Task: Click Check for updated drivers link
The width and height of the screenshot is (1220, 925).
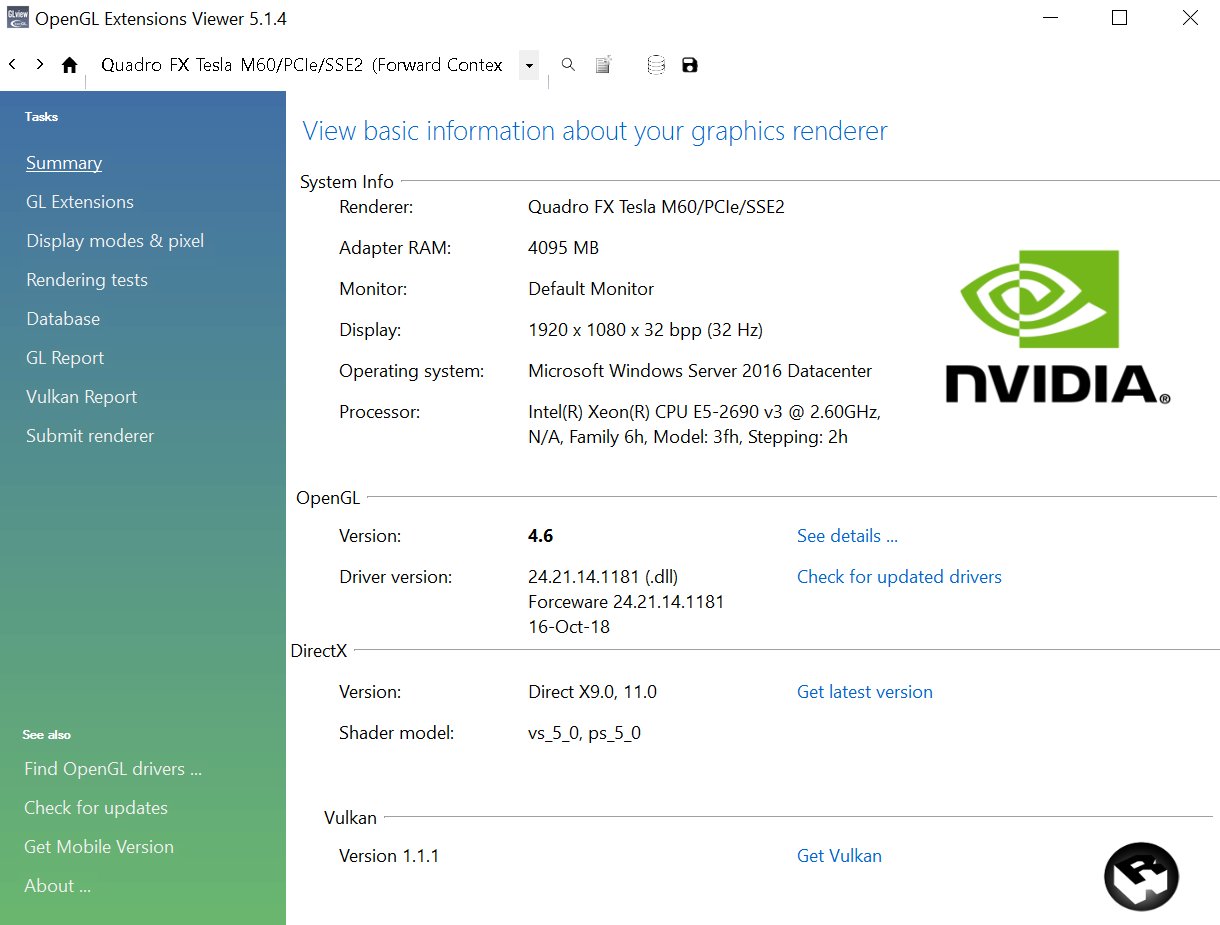Action: [x=899, y=577]
